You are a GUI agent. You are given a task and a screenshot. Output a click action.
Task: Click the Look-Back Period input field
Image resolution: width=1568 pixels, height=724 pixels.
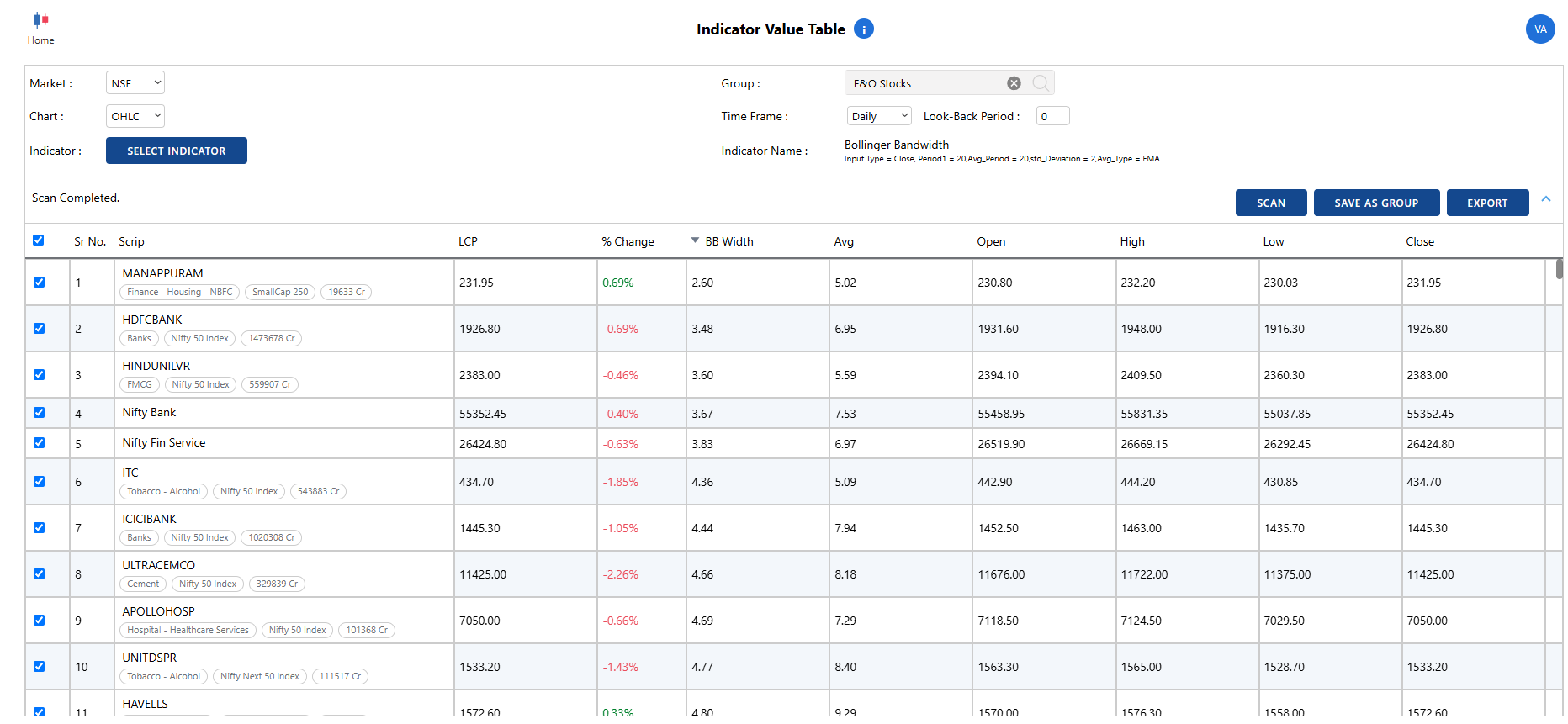[1052, 116]
